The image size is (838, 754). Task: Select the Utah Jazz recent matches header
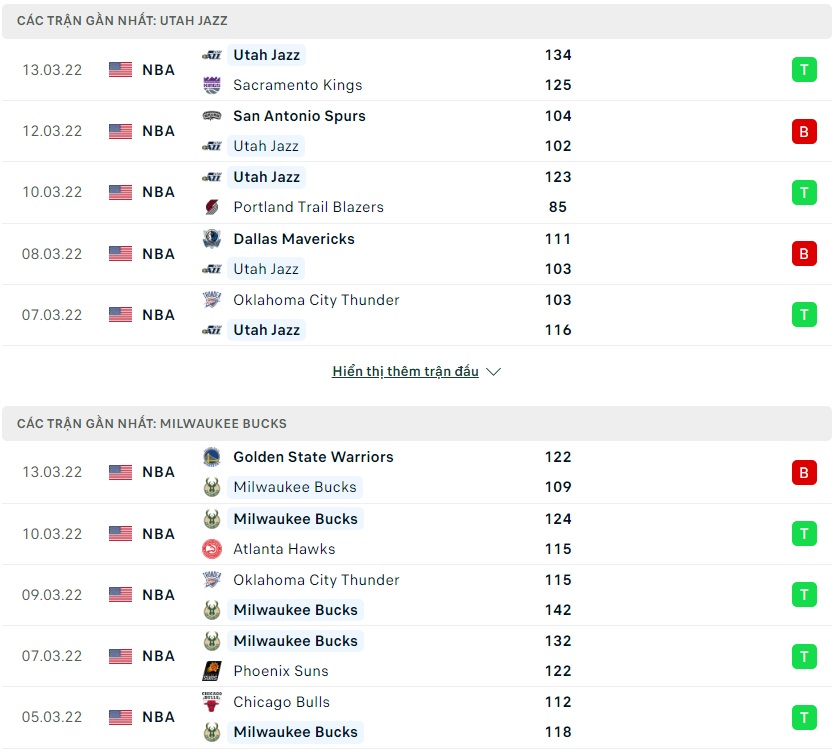[x=122, y=20]
